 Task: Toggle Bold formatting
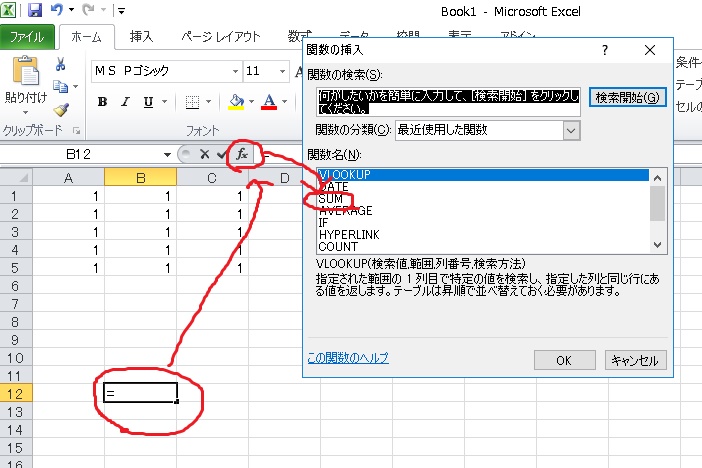click(102, 102)
